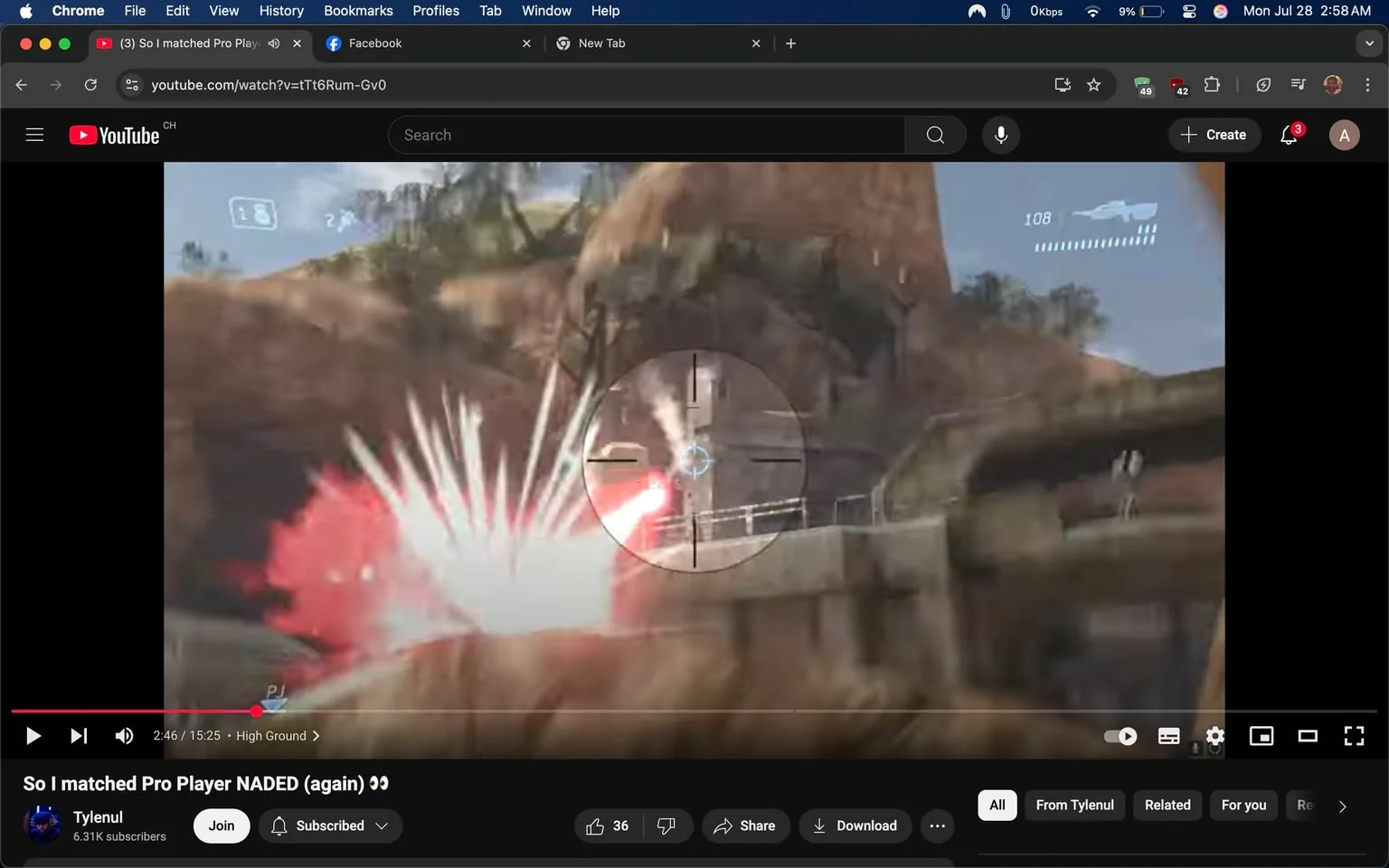Go back in browser history
Screen dimensions: 1389x868
(22, 85)
